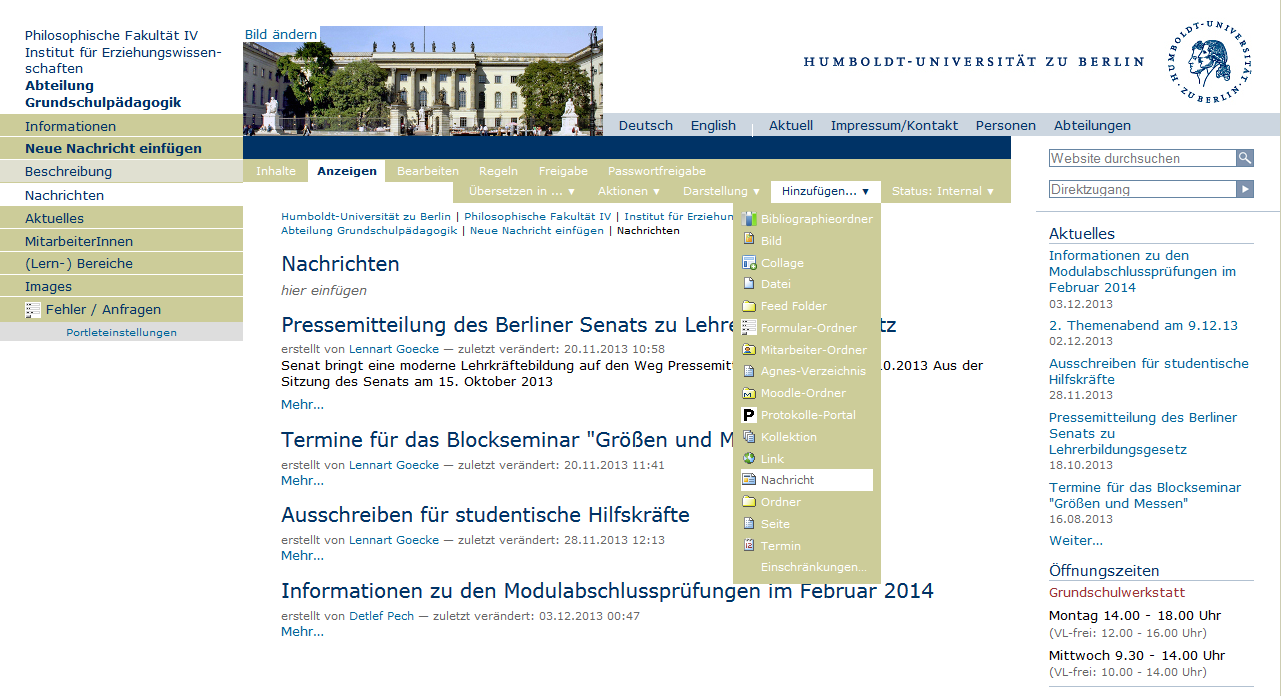
Task: Collapse the Hinzufügen dropdown menu
Action: pos(826,191)
